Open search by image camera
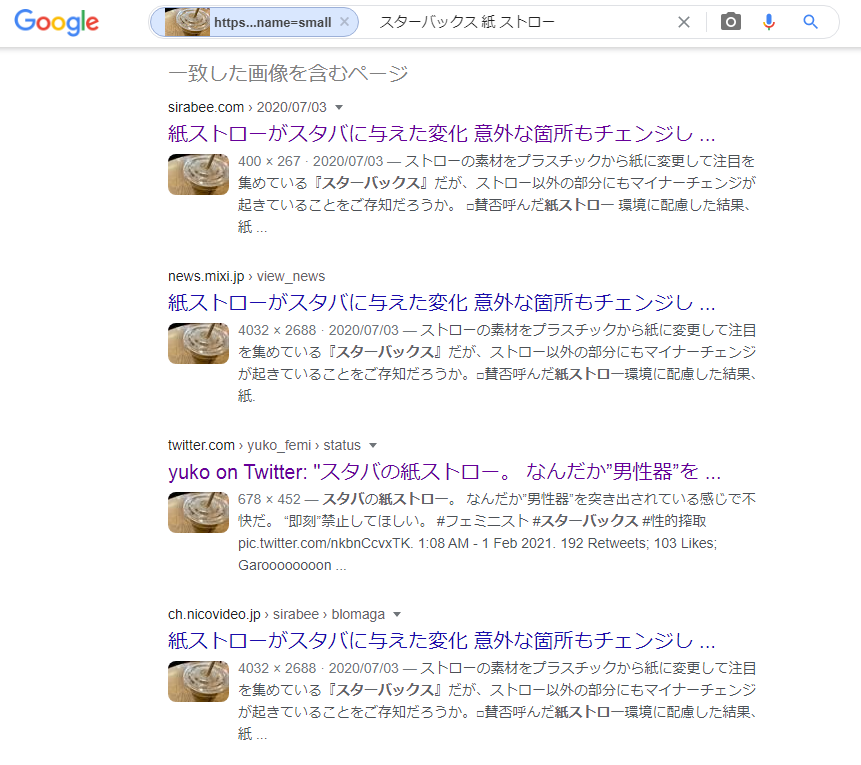861x765 pixels. pyautogui.click(x=730, y=22)
